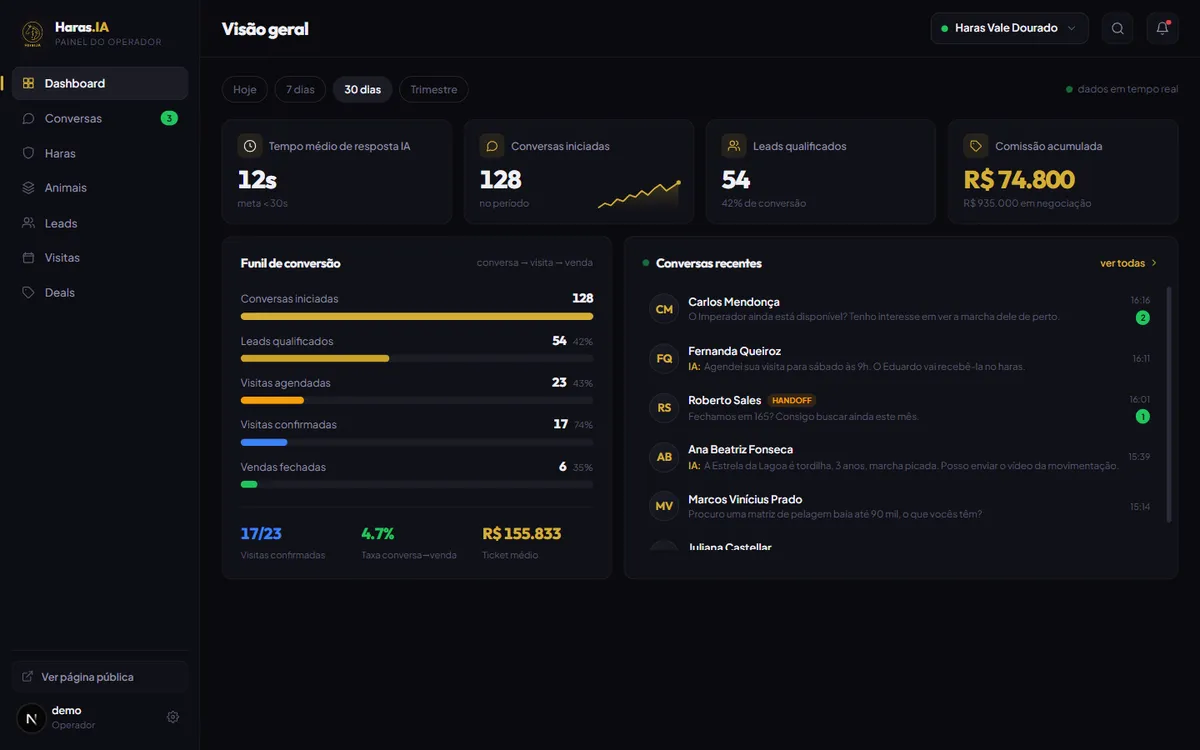
Task: Click the recent conversations scrollbar
Action: click(1169, 403)
